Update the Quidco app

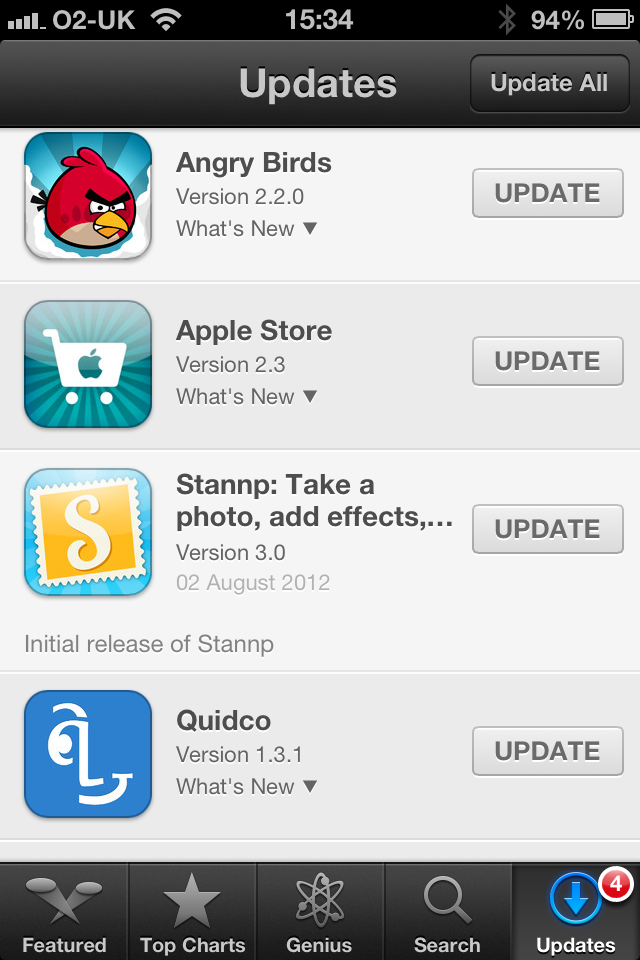click(x=548, y=751)
